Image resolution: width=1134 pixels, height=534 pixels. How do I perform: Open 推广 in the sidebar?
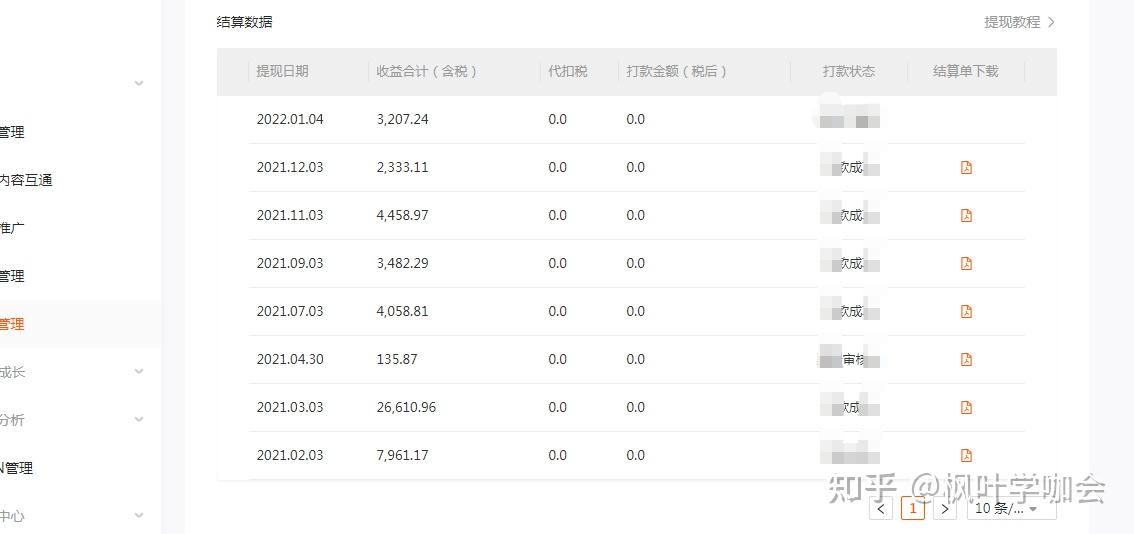point(12,228)
